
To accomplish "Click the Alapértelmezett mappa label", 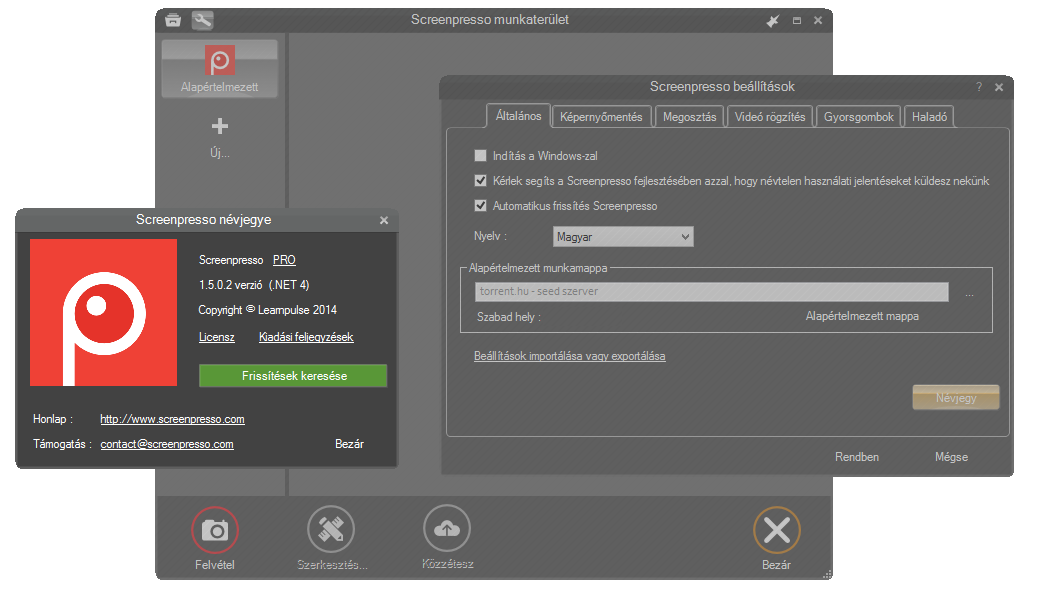I will (862, 316).
